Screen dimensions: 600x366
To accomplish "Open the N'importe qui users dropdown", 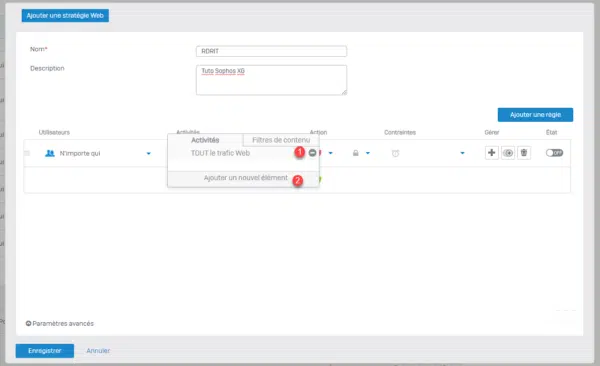I will click(148, 154).
